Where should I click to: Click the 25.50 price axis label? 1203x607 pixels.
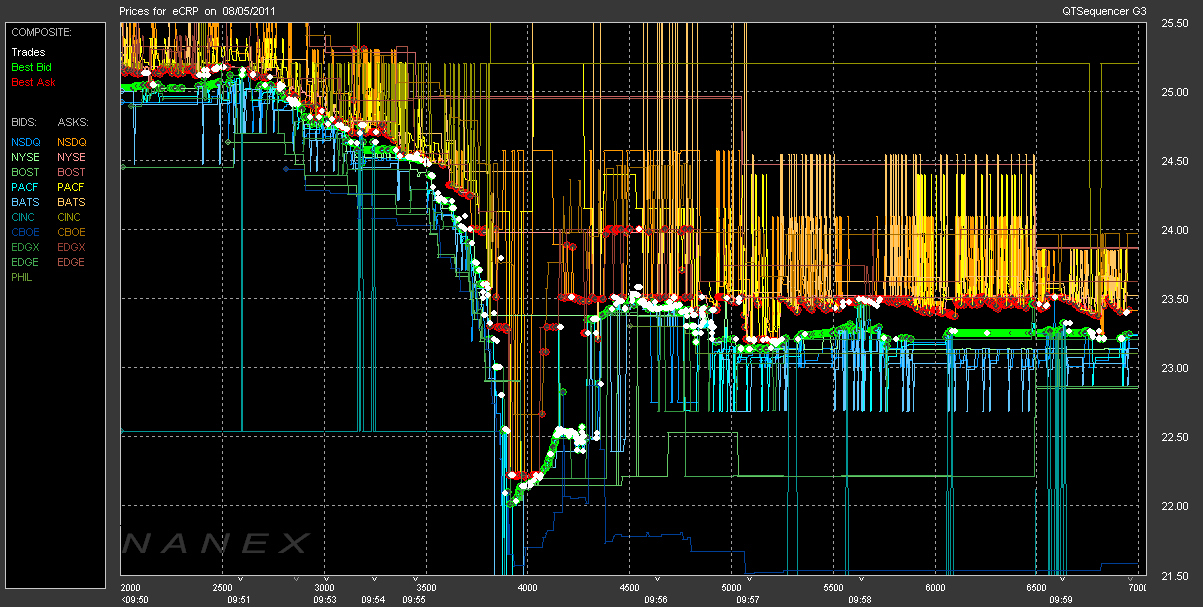(x=1174, y=24)
